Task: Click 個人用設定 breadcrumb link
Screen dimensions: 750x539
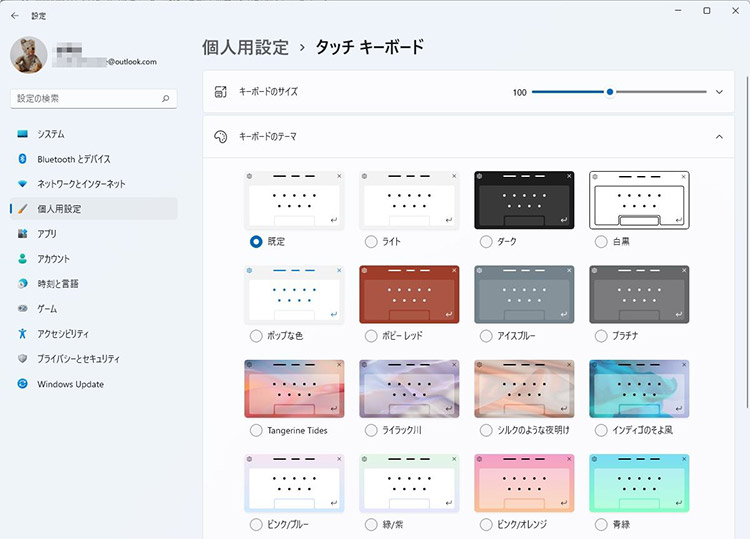Action: [245, 47]
